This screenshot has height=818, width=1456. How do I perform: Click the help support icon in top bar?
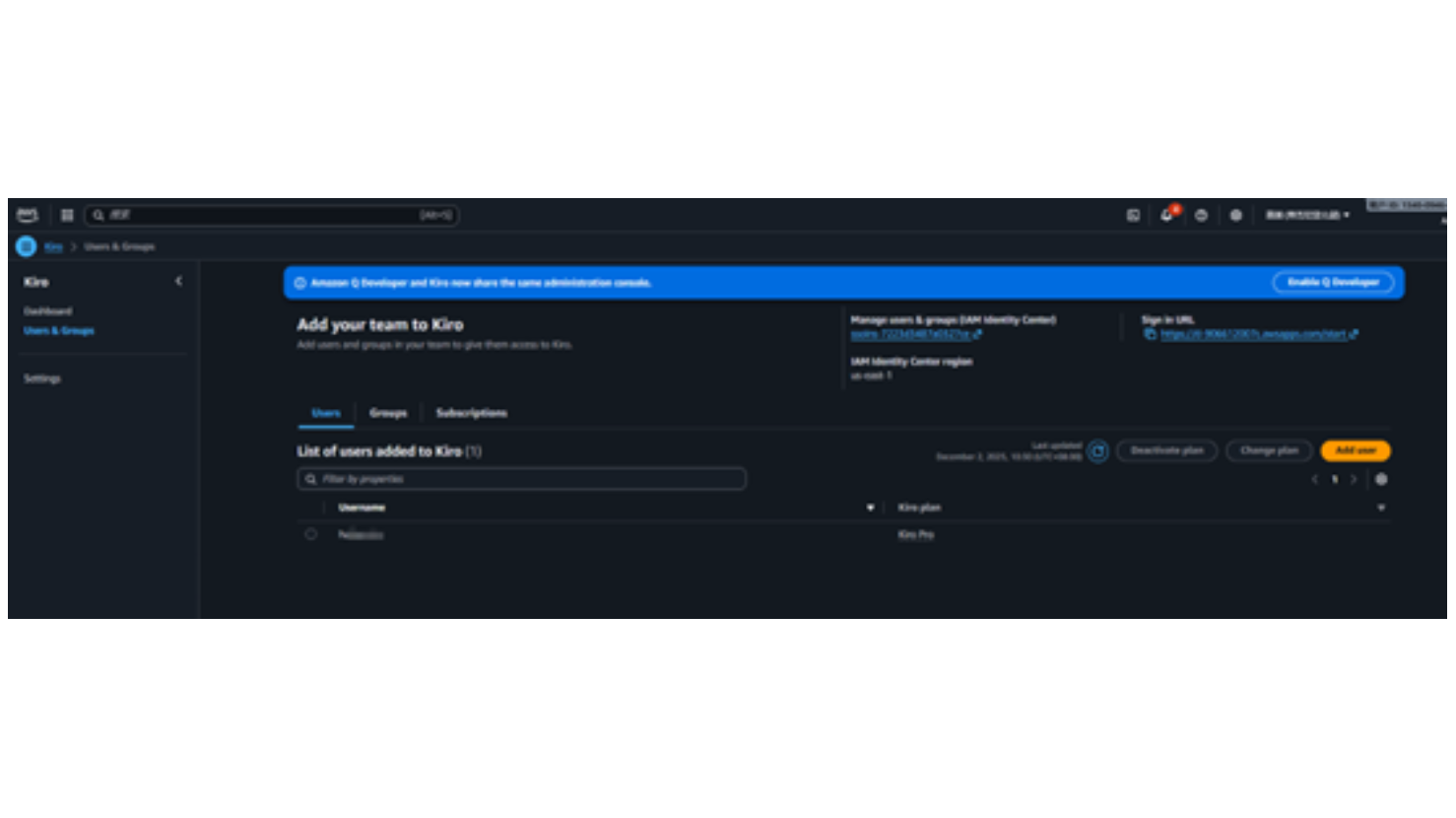coord(1201,215)
